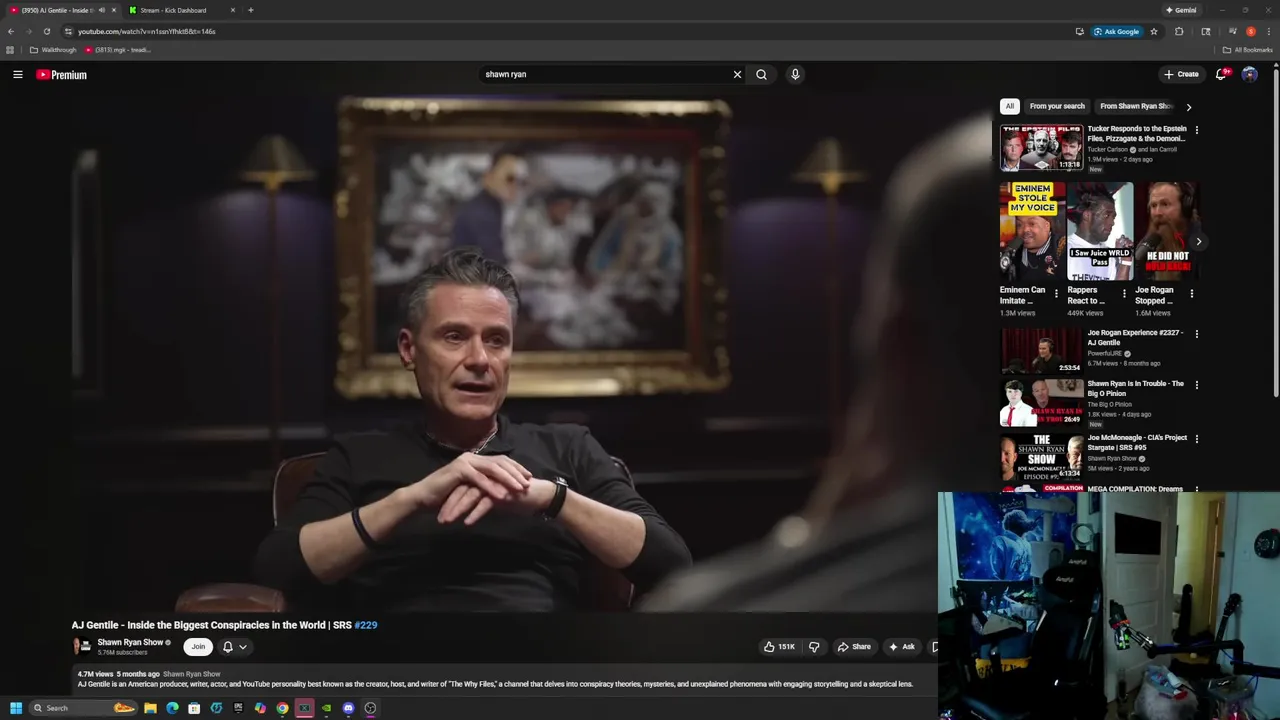Select the From your search chip
The height and width of the screenshot is (720, 1280).
click(1057, 106)
